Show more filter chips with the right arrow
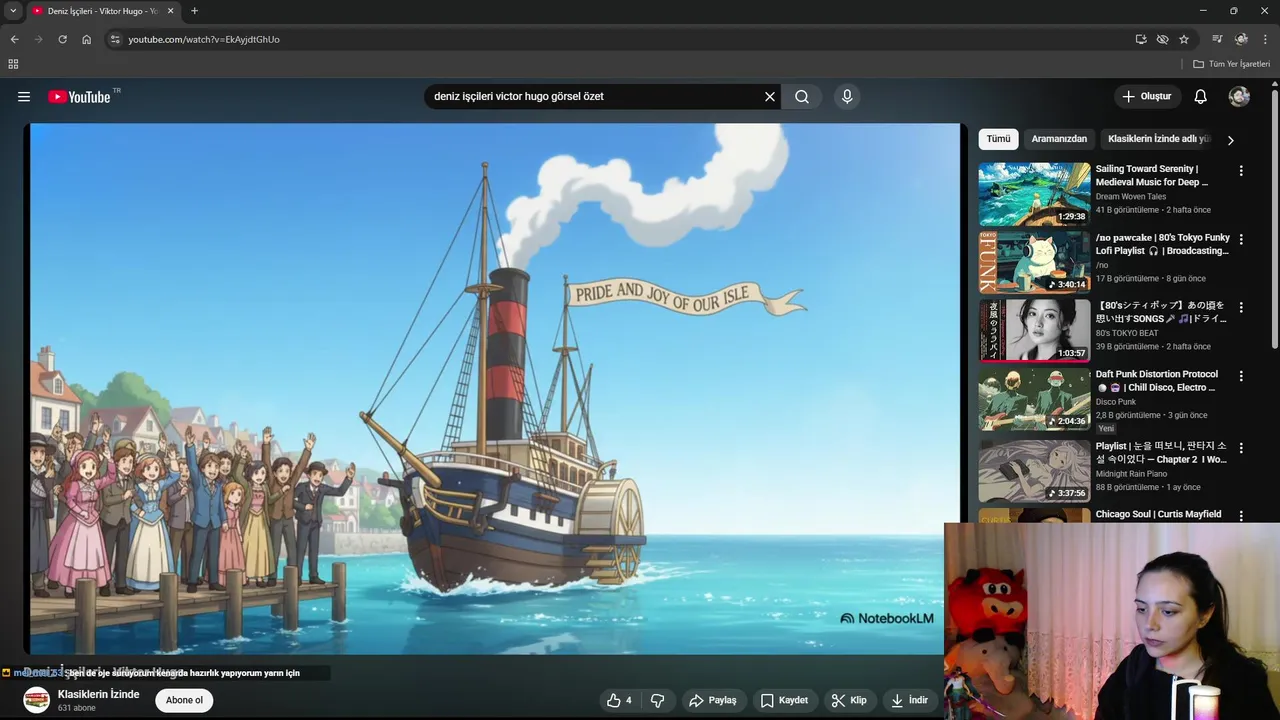 point(1230,140)
